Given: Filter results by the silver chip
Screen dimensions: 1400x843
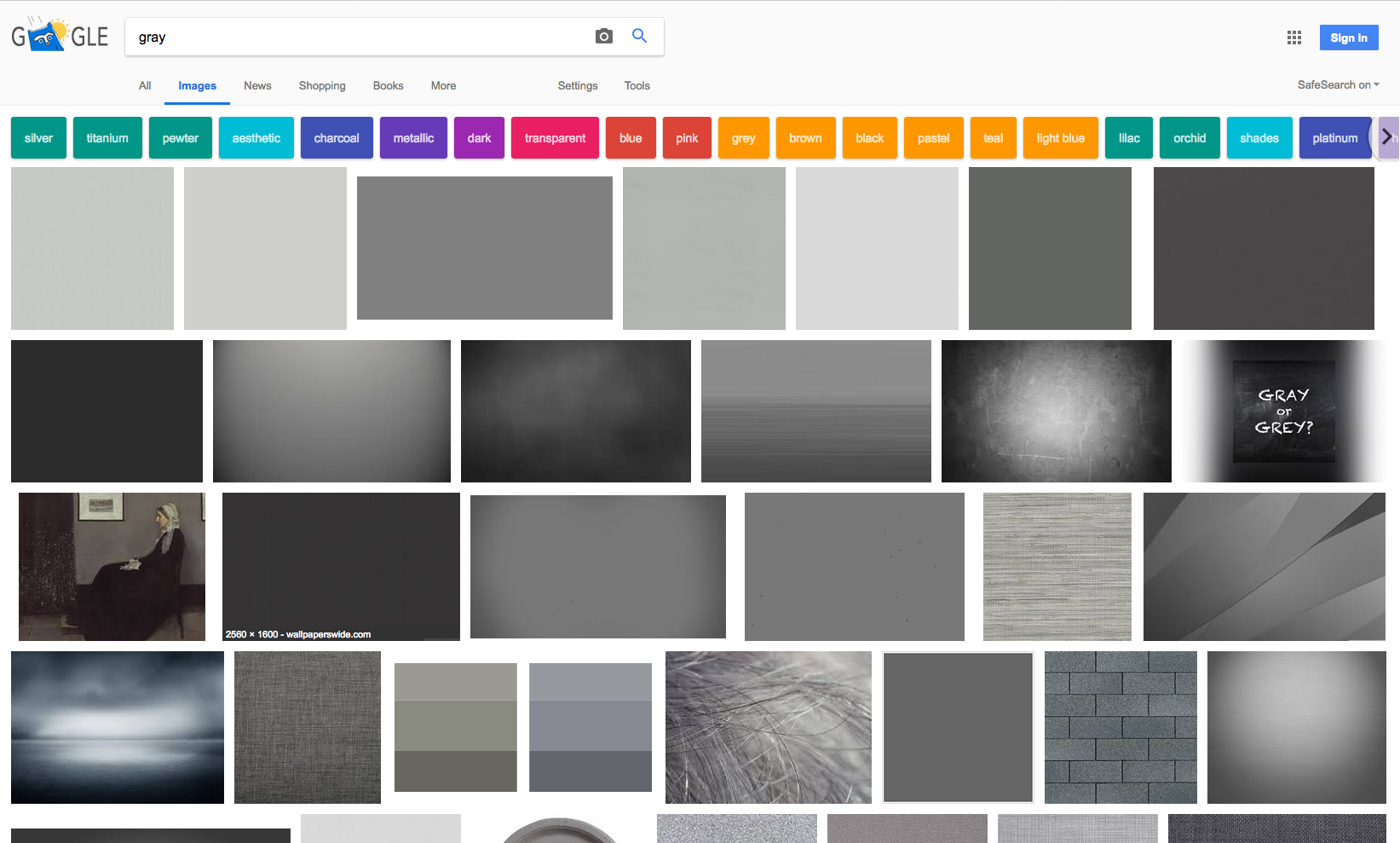Looking at the screenshot, I should click(x=38, y=138).
